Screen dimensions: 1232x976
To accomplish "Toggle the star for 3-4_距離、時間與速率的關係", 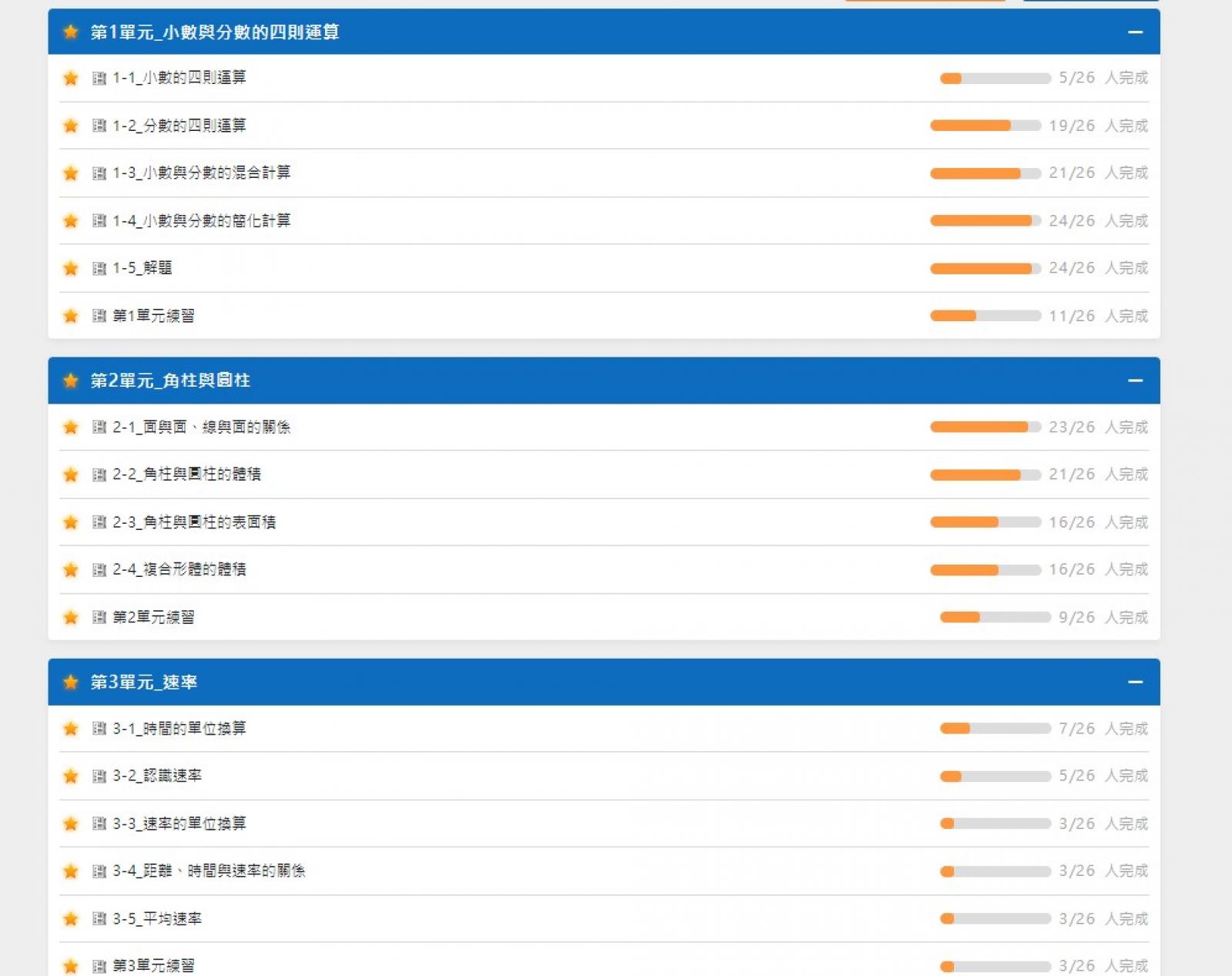I will coord(71,871).
